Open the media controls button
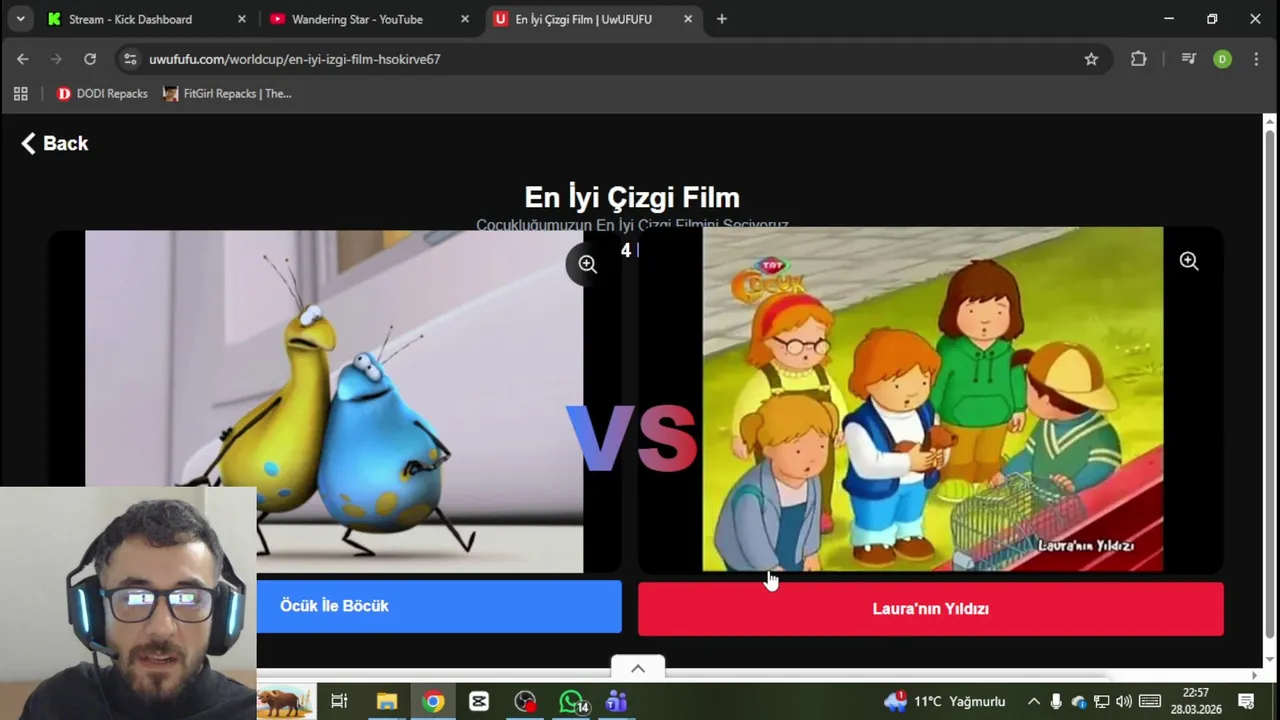The height and width of the screenshot is (720, 1280). (x=1188, y=59)
